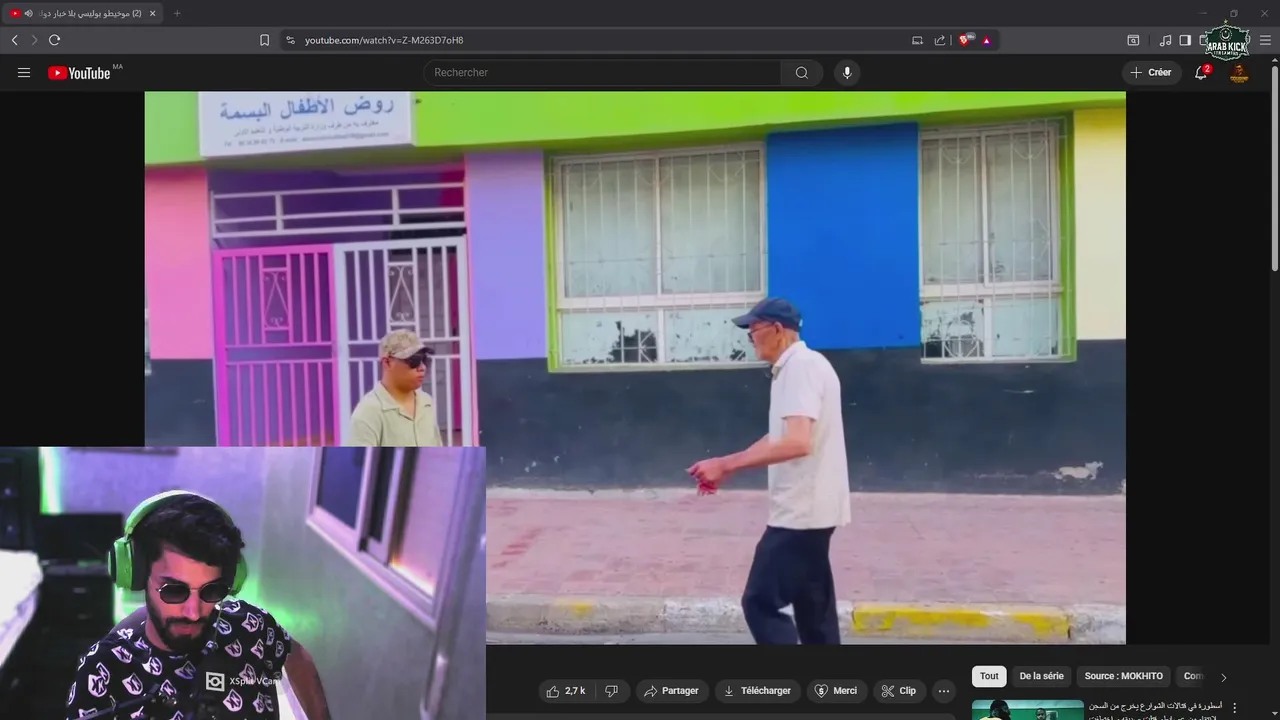Open options for first suggested video
The image size is (1280, 720).
pos(1235,708)
